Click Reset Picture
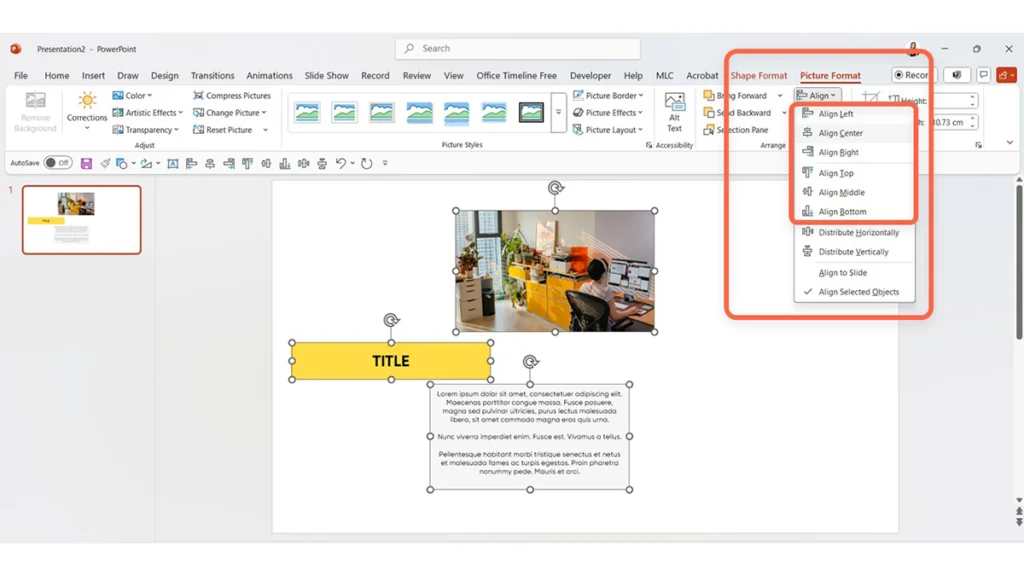1024x576 pixels. (x=223, y=129)
